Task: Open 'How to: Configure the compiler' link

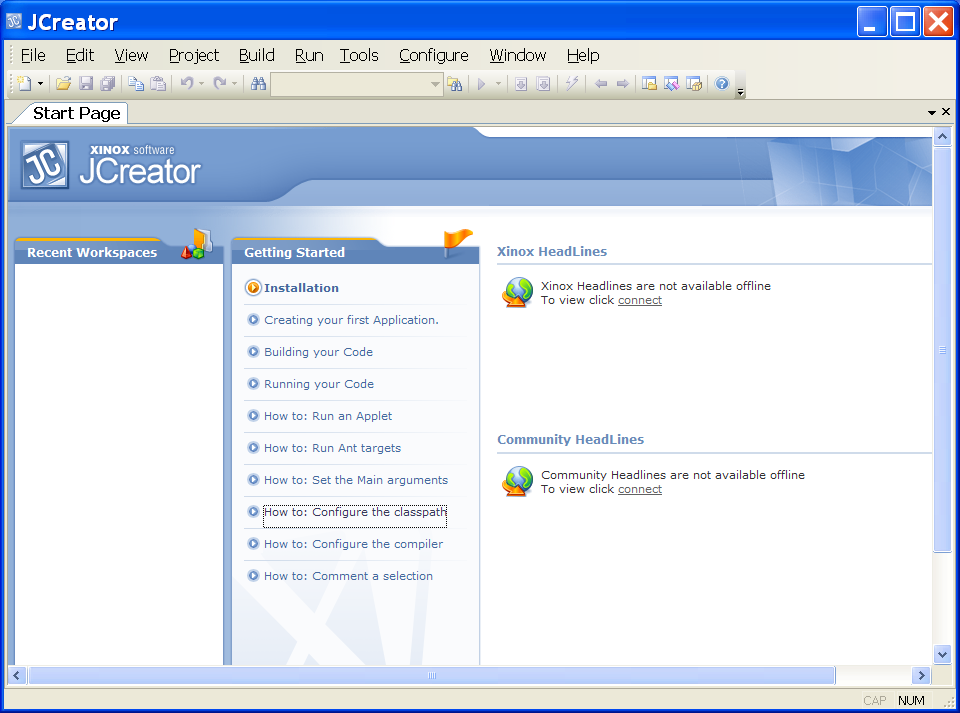Action: 353,544
